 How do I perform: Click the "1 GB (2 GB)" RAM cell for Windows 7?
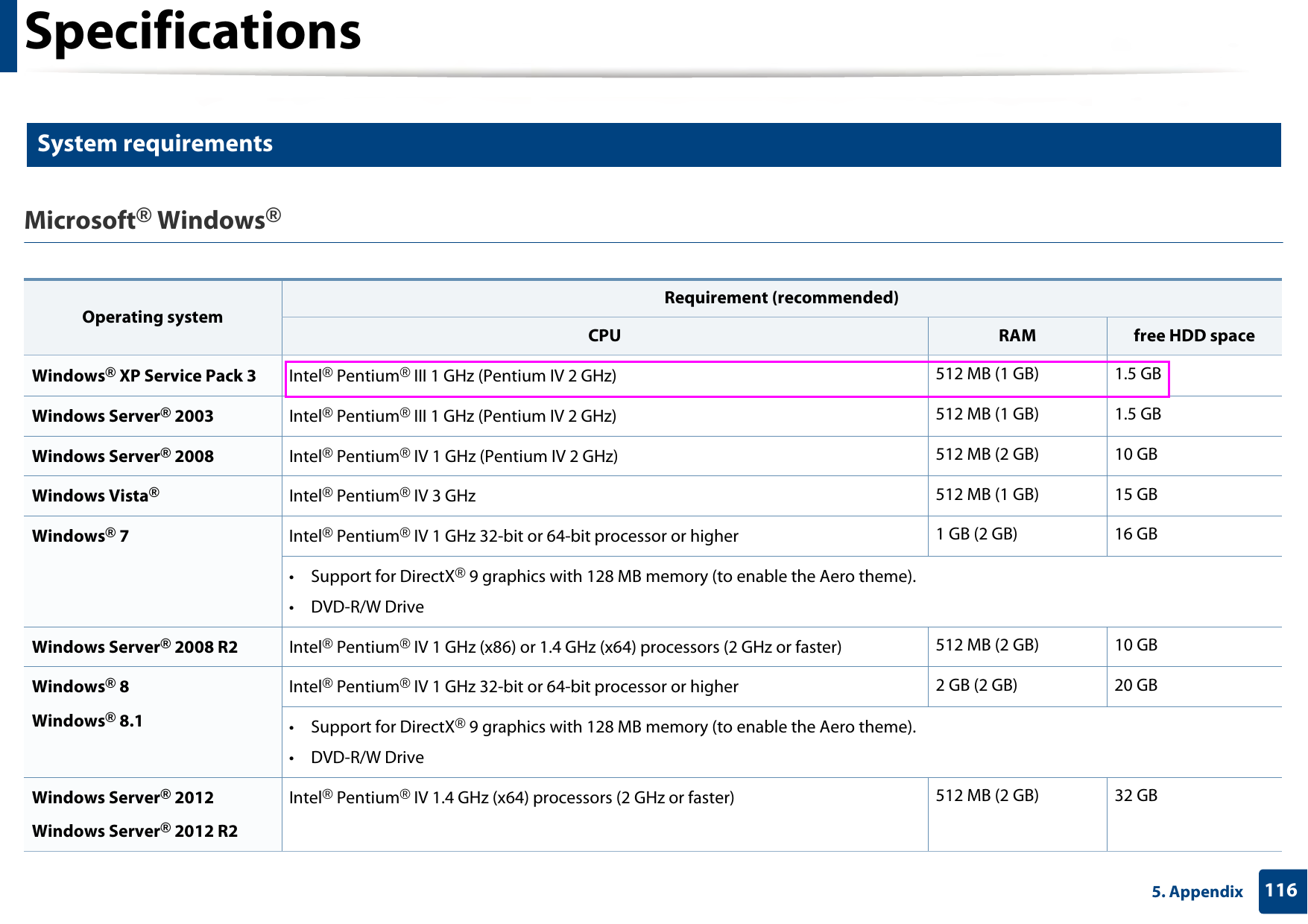pos(976,534)
